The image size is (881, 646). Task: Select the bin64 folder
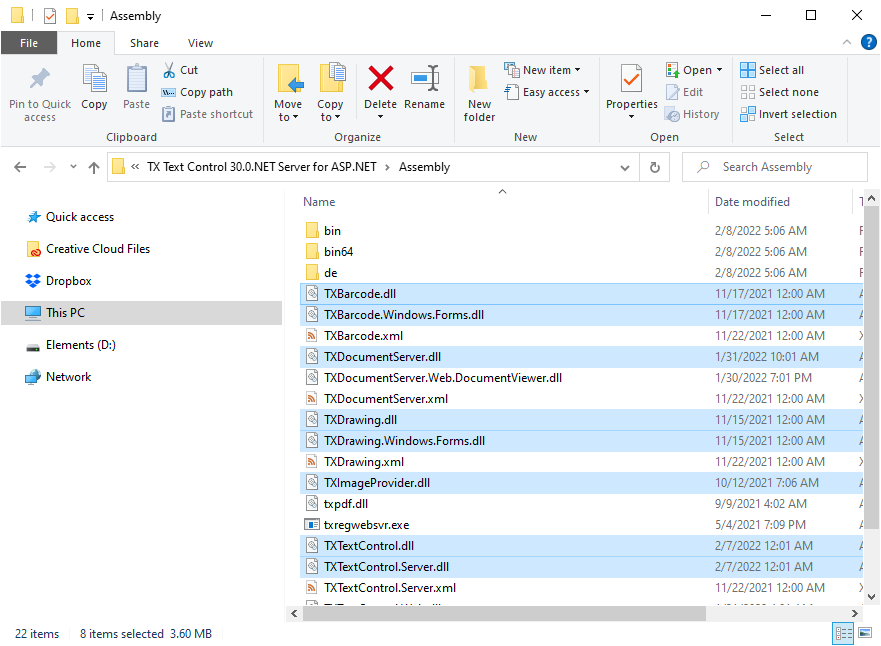pos(582,252)
